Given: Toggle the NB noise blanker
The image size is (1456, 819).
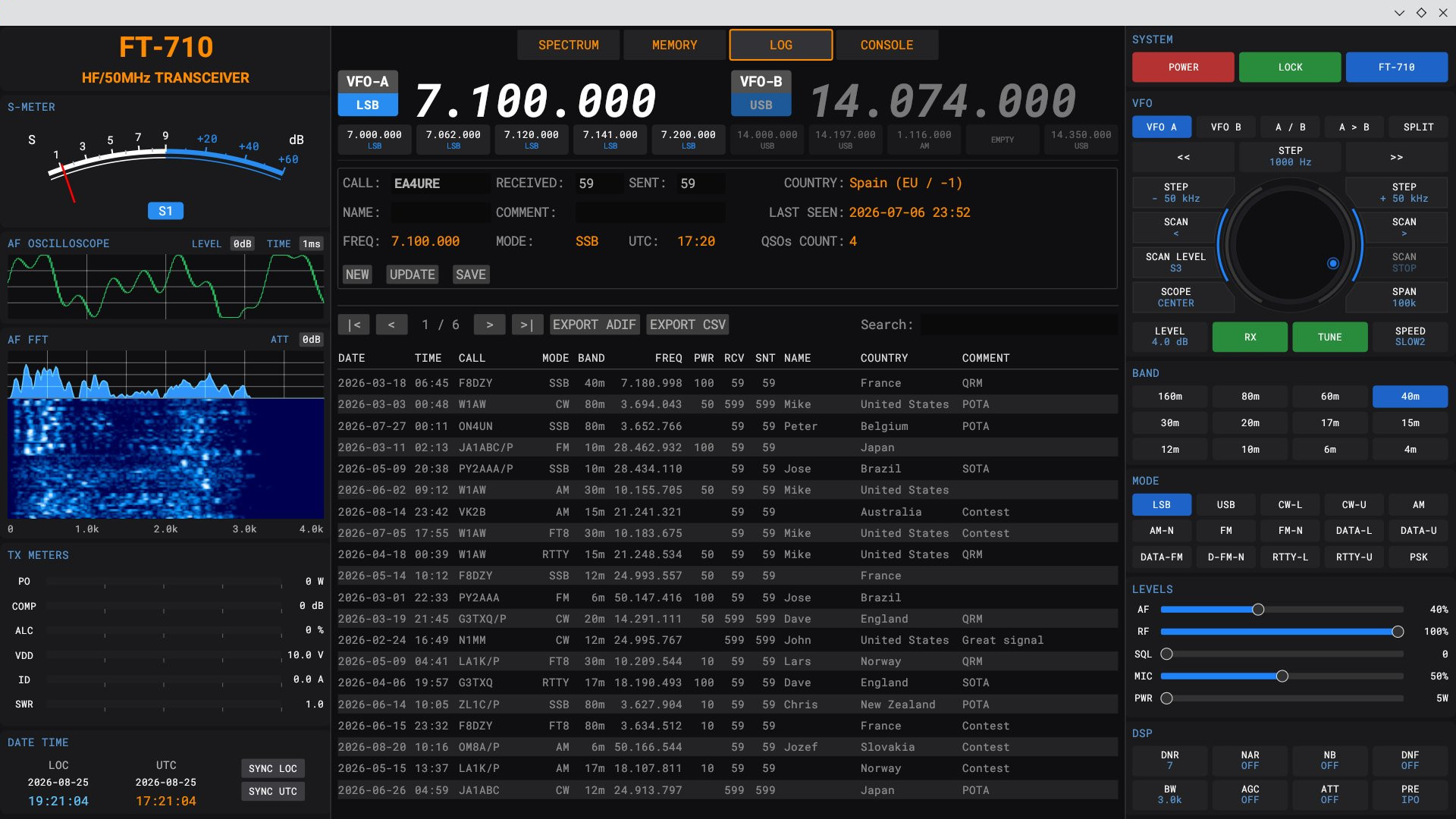Looking at the screenshot, I should (1329, 760).
